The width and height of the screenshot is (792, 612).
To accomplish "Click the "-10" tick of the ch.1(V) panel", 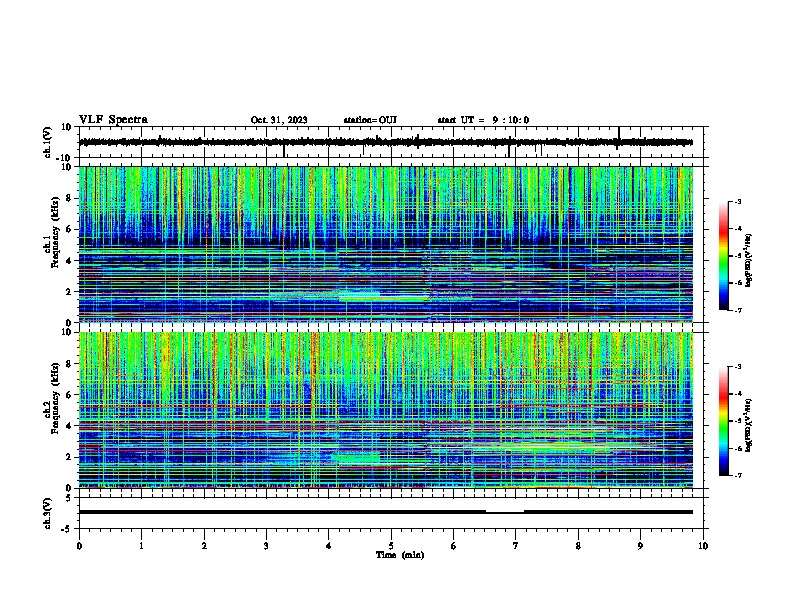I will click(x=65, y=158).
